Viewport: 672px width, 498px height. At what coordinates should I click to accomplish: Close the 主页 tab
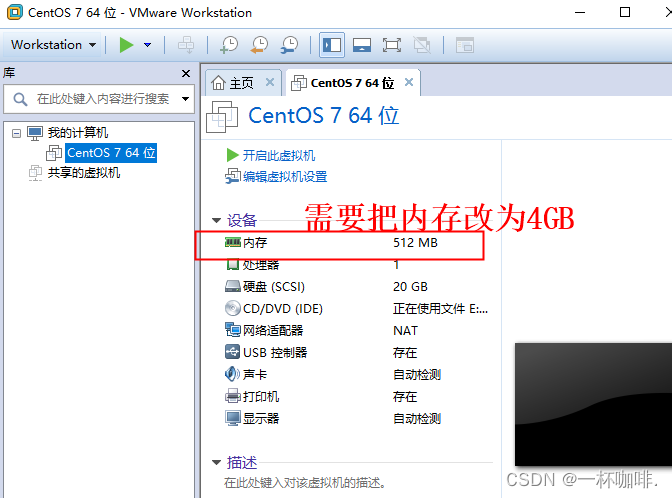[x=270, y=82]
